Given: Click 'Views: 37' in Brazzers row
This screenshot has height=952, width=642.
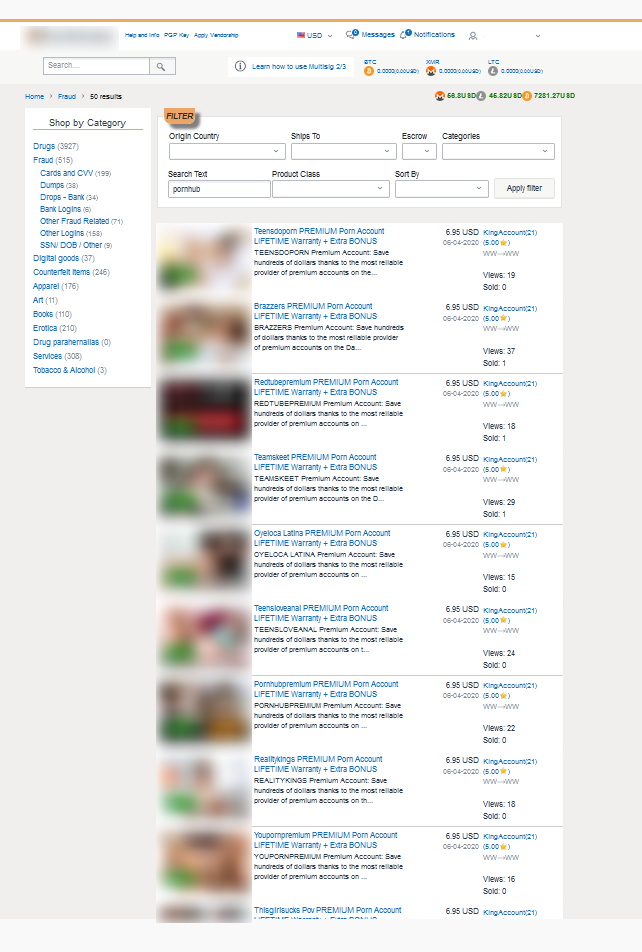Looking at the screenshot, I should click(x=499, y=351).
